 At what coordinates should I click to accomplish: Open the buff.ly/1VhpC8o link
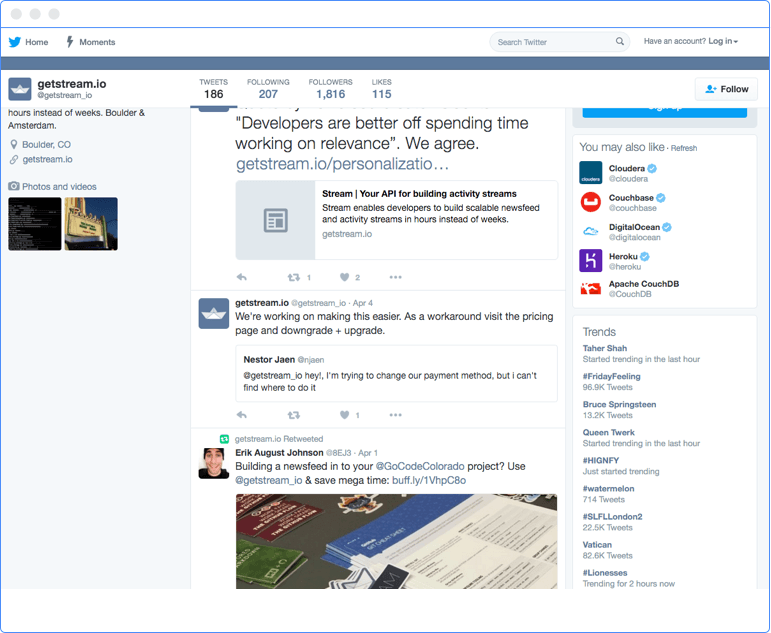click(x=429, y=480)
